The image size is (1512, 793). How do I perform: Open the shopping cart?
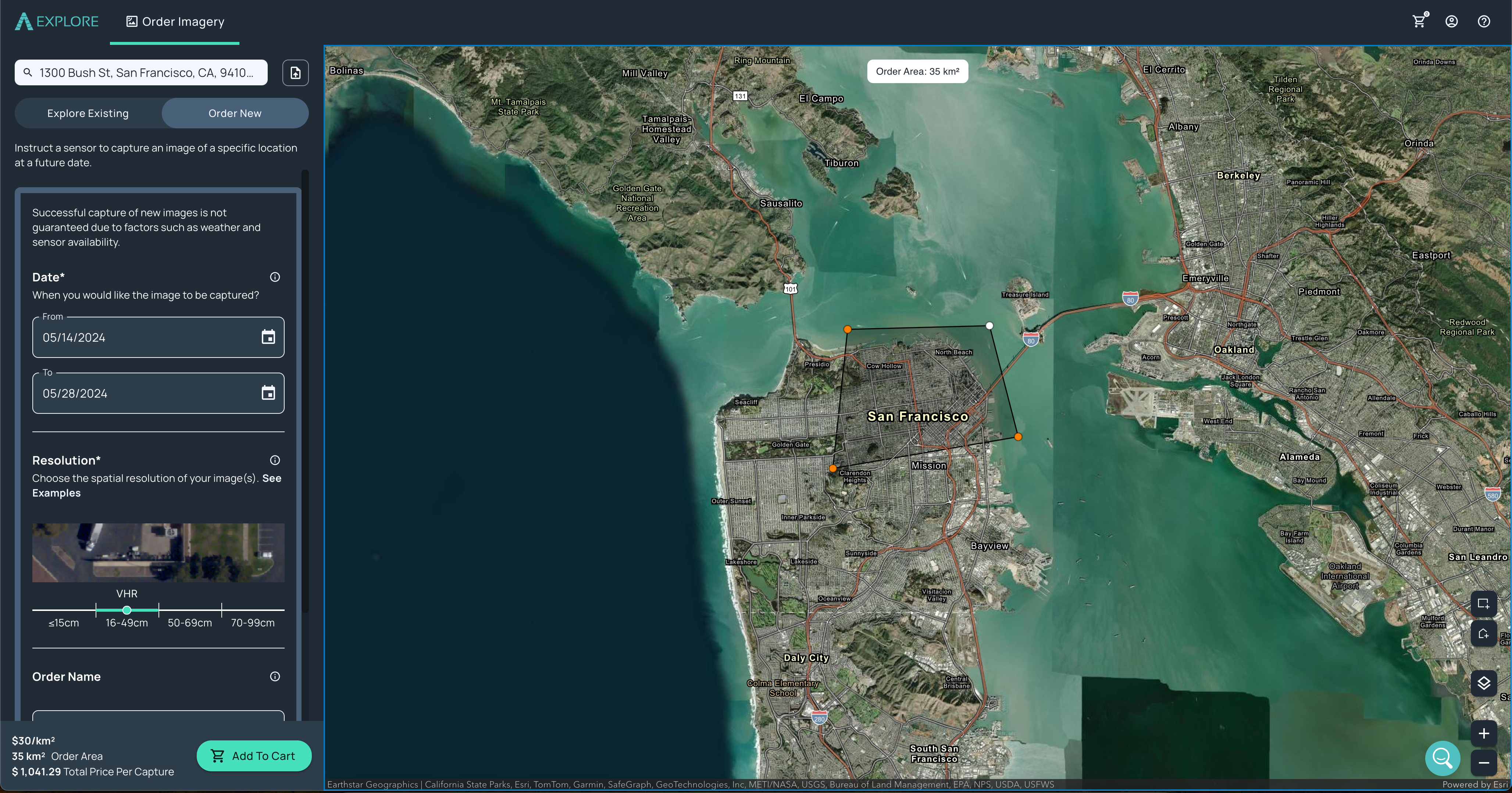1419,21
